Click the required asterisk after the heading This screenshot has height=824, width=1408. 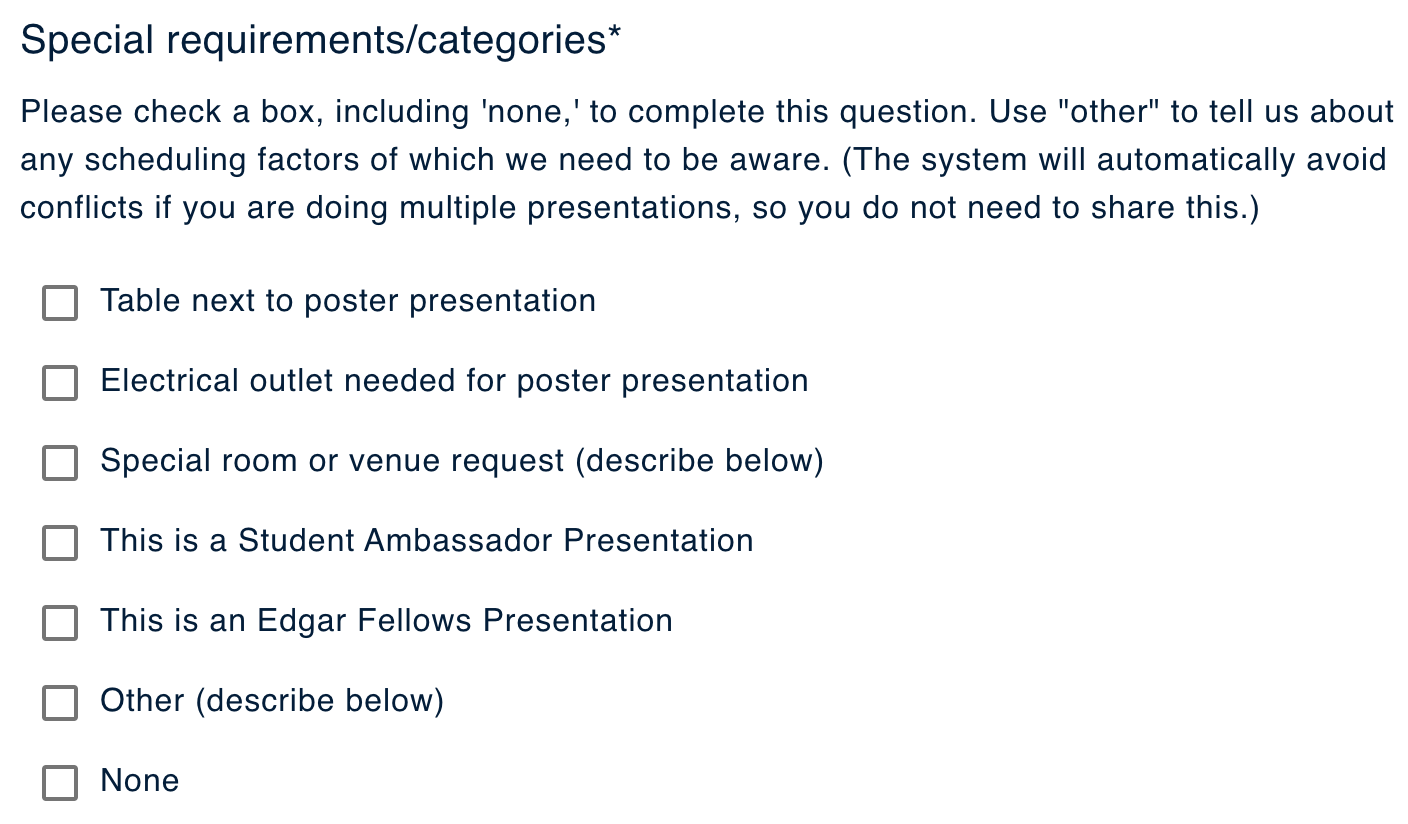(x=614, y=37)
